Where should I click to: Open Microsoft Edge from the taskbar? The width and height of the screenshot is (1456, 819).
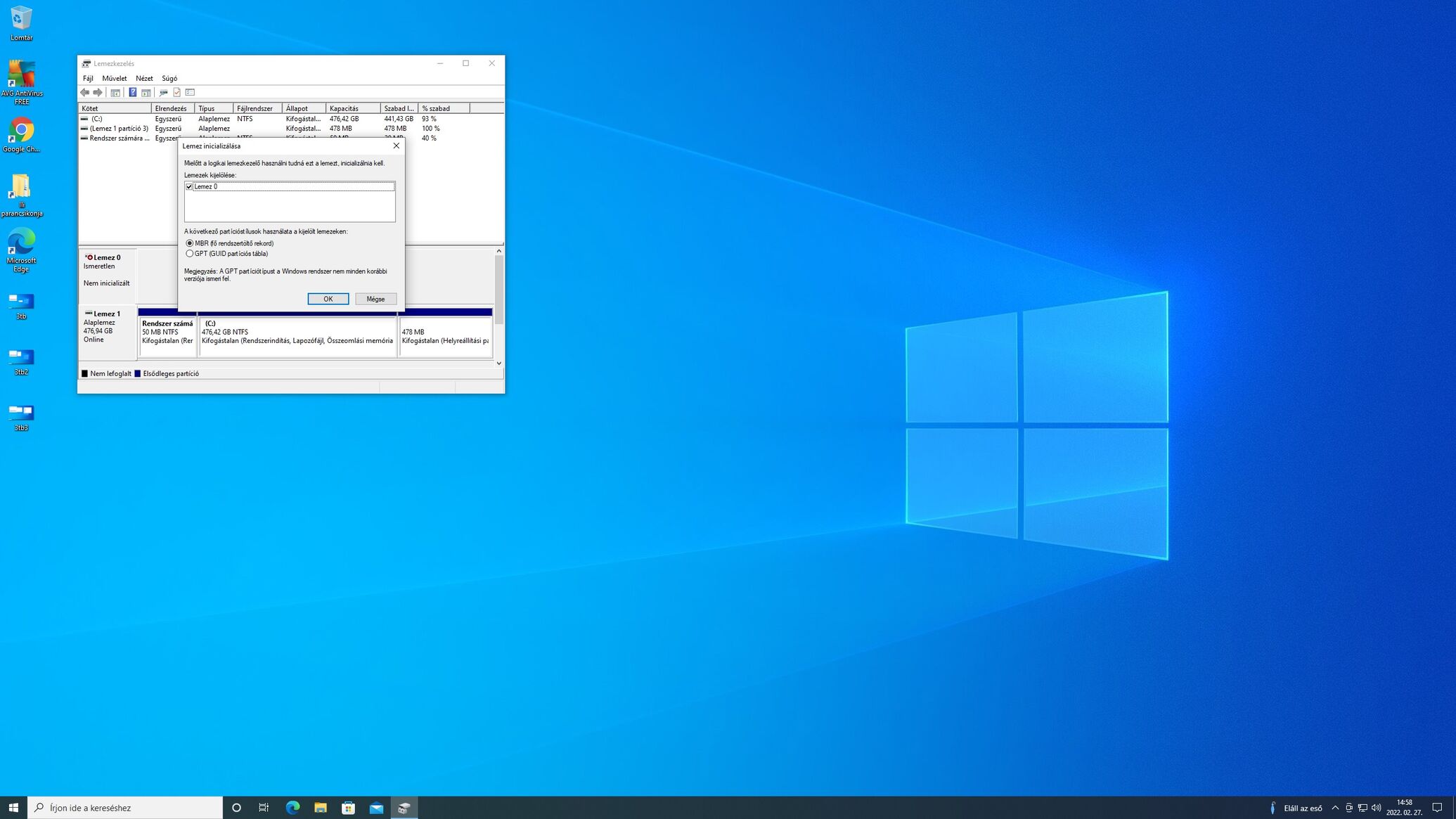click(292, 808)
